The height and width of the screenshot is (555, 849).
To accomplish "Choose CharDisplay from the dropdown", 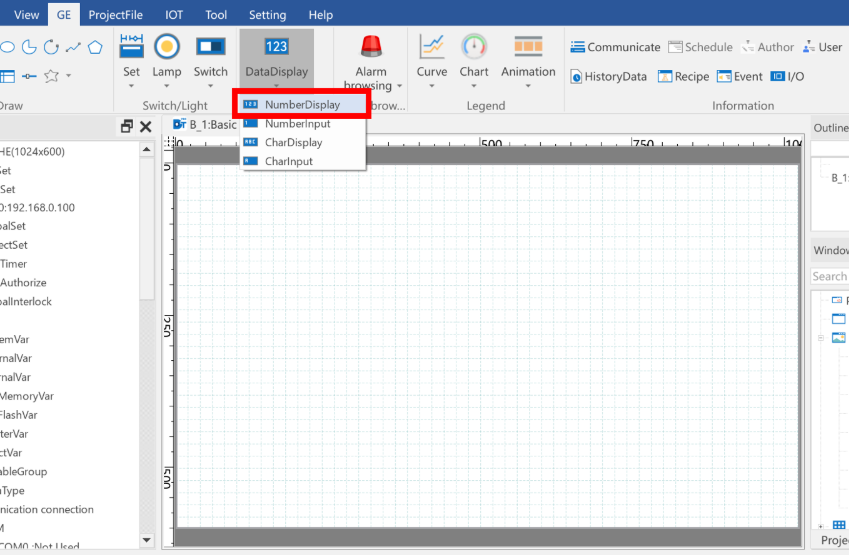I will pyautogui.click(x=303, y=142).
